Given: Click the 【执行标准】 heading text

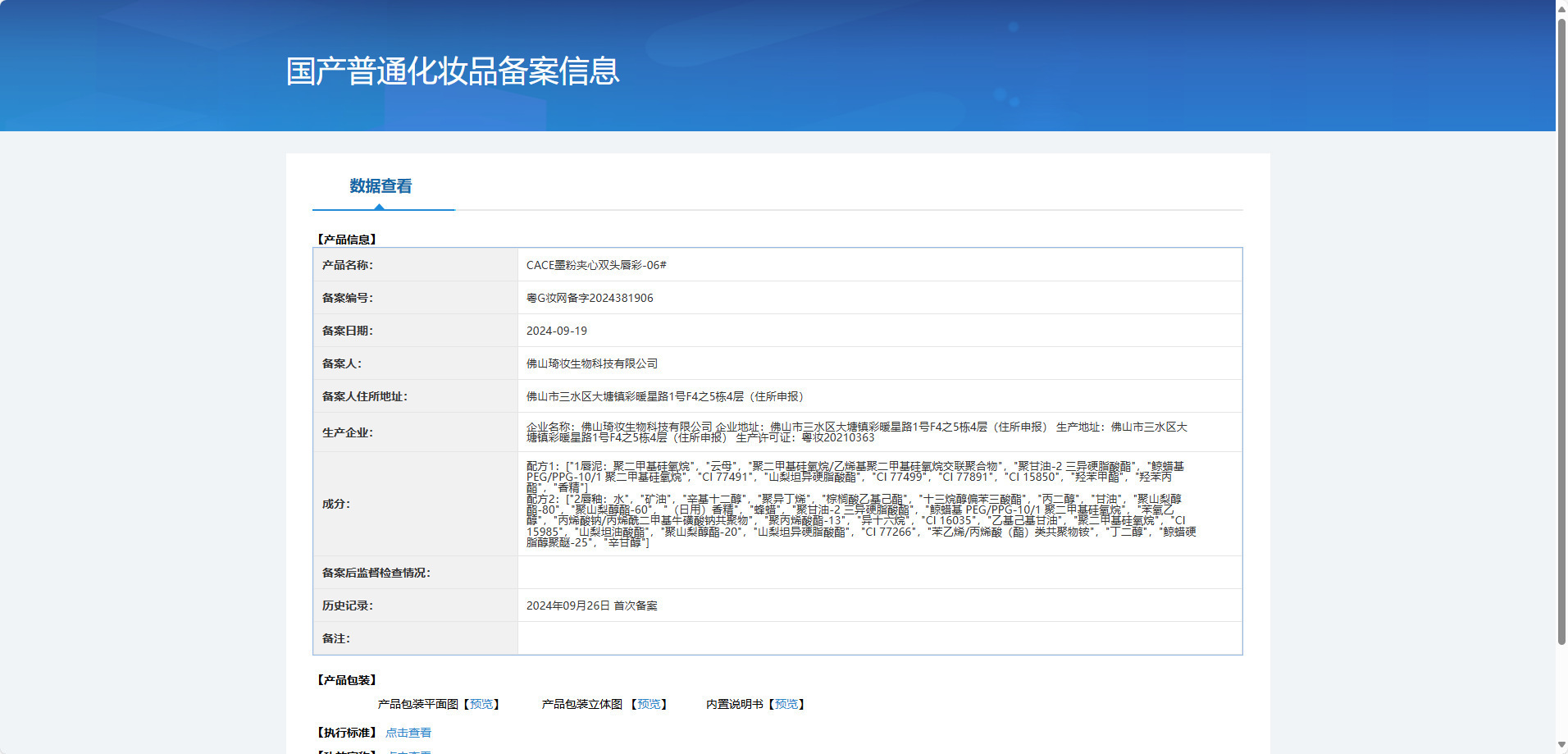Looking at the screenshot, I should tap(347, 733).
